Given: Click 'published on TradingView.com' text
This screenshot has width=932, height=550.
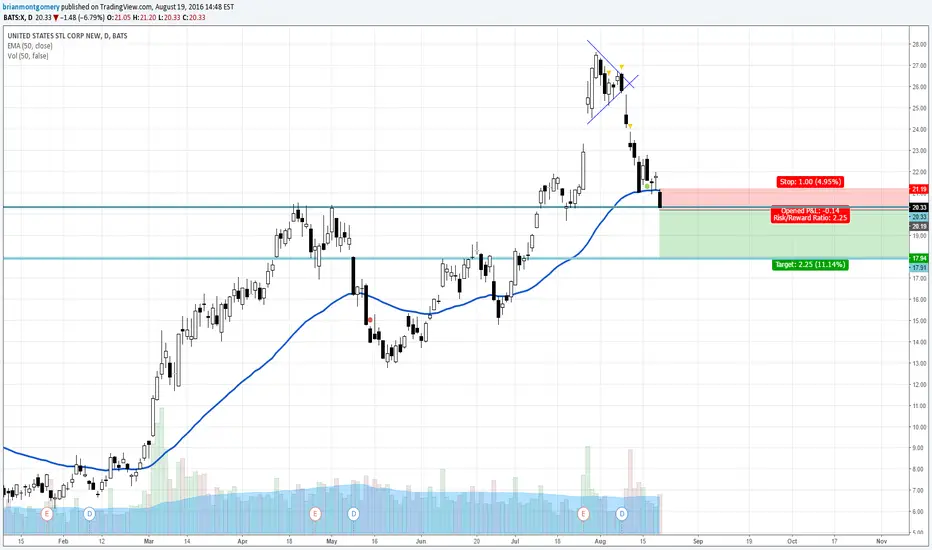Looking at the screenshot, I should 107,7.
